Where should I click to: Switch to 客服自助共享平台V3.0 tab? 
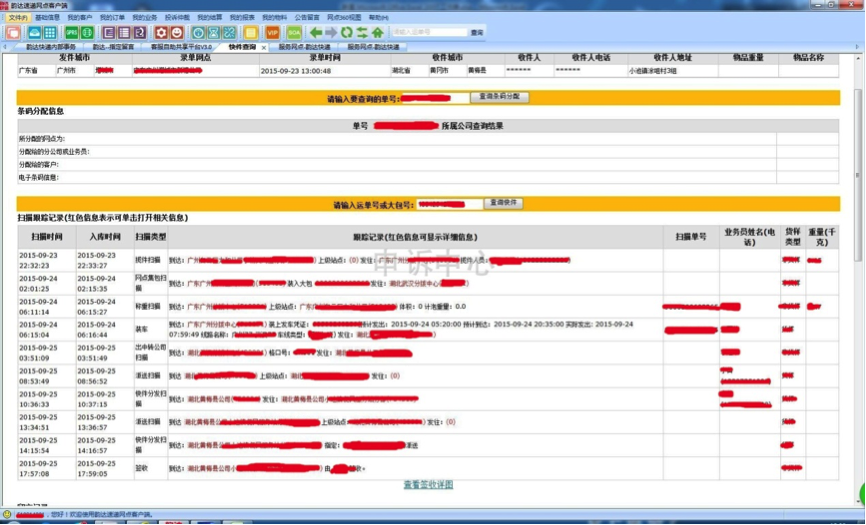tap(181, 47)
